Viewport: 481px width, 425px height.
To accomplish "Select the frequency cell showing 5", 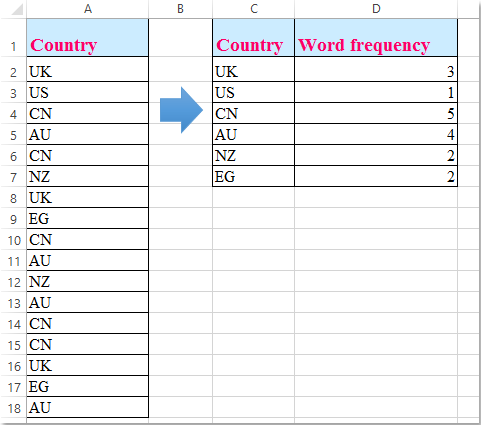I will click(x=376, y=113).
